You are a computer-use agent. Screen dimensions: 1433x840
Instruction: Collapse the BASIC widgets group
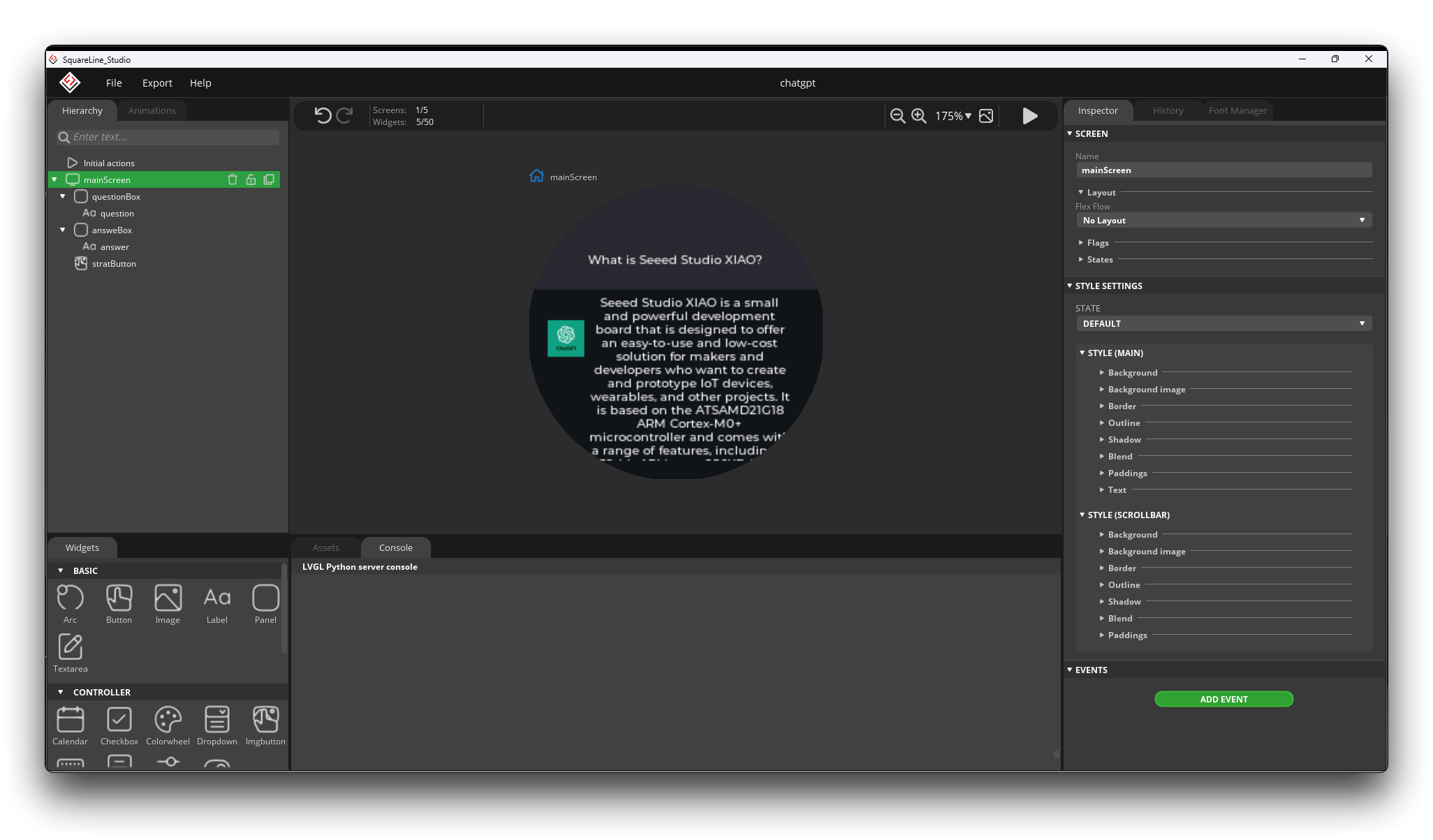tap(61, 570)
